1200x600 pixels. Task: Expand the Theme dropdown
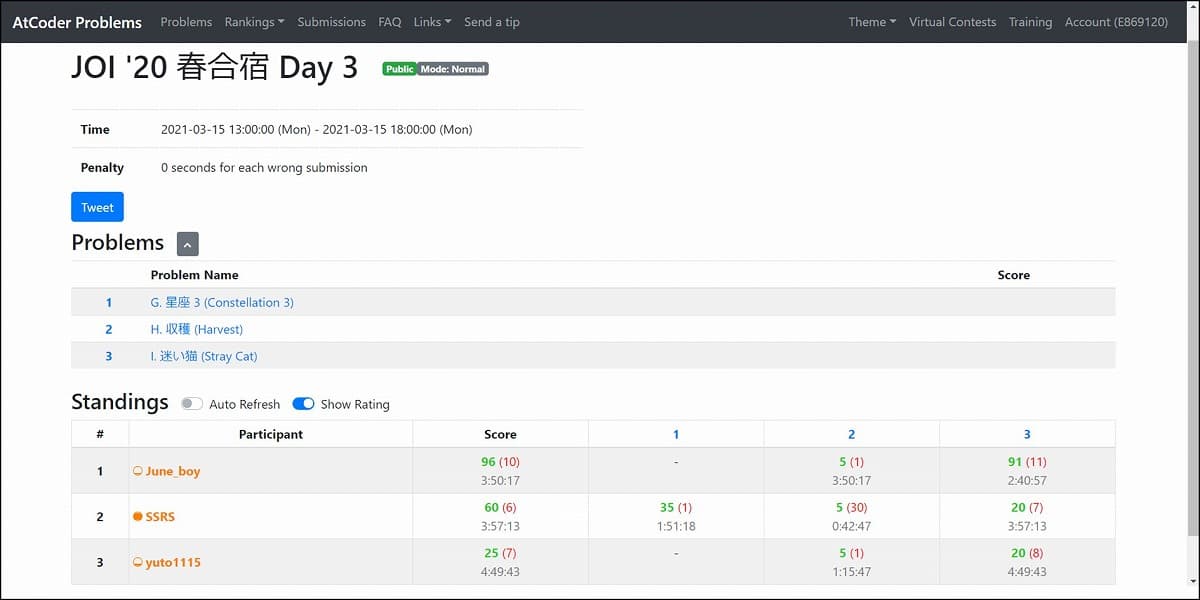click(872, 22)
